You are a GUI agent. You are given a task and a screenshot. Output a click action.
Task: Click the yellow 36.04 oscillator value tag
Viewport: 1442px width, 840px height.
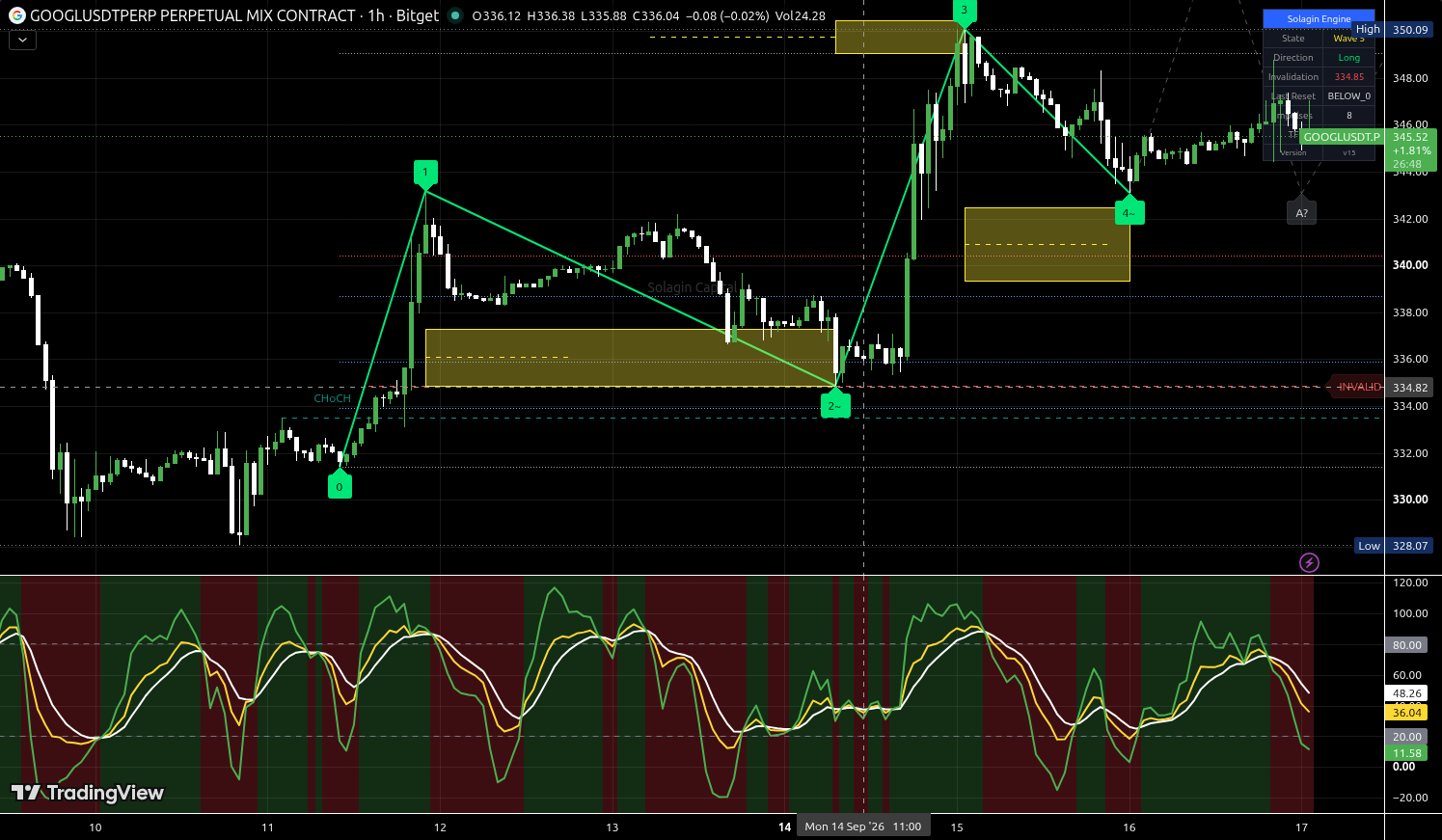1407,713
